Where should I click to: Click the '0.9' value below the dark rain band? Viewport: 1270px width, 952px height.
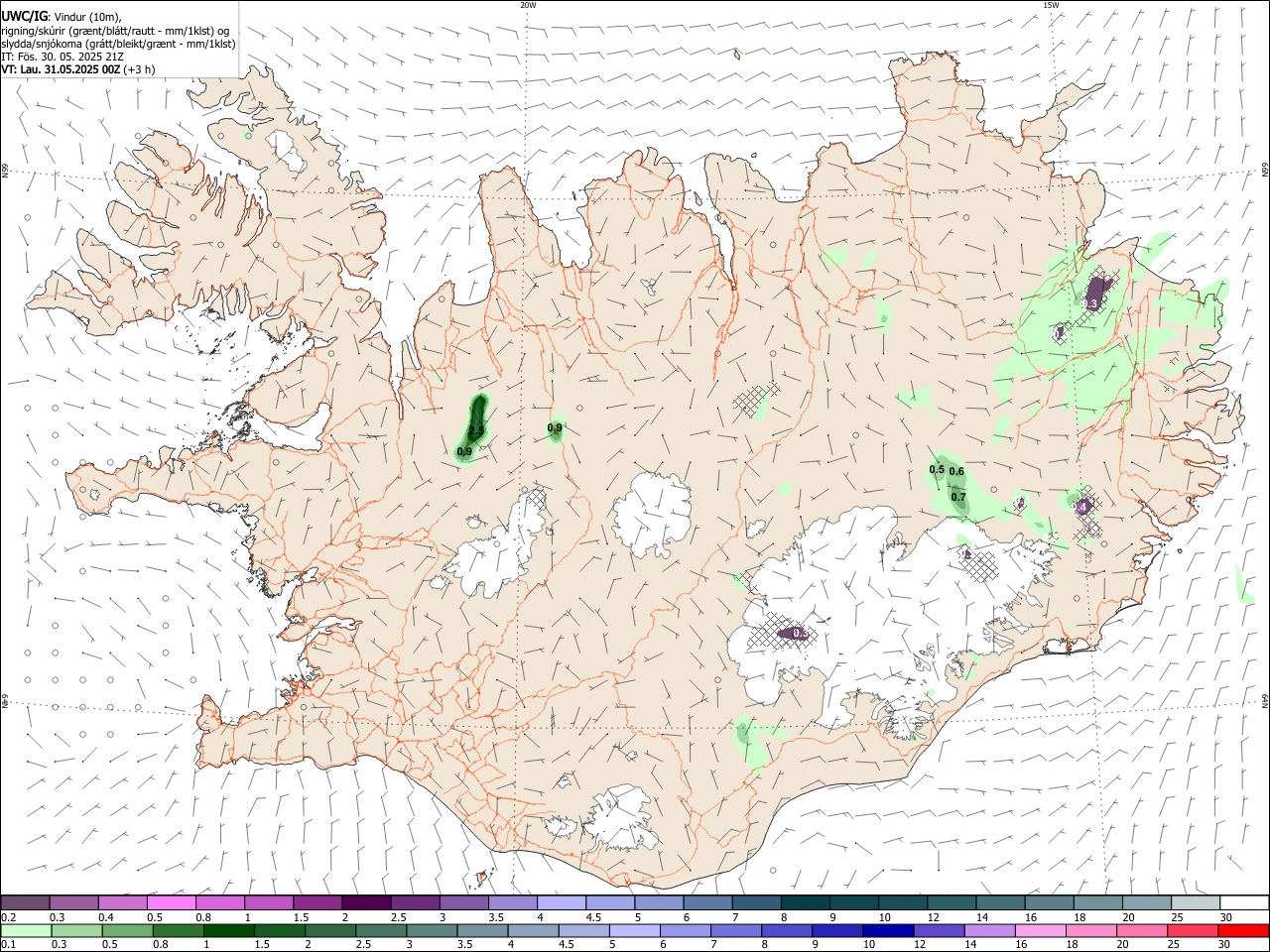point(463,452)
